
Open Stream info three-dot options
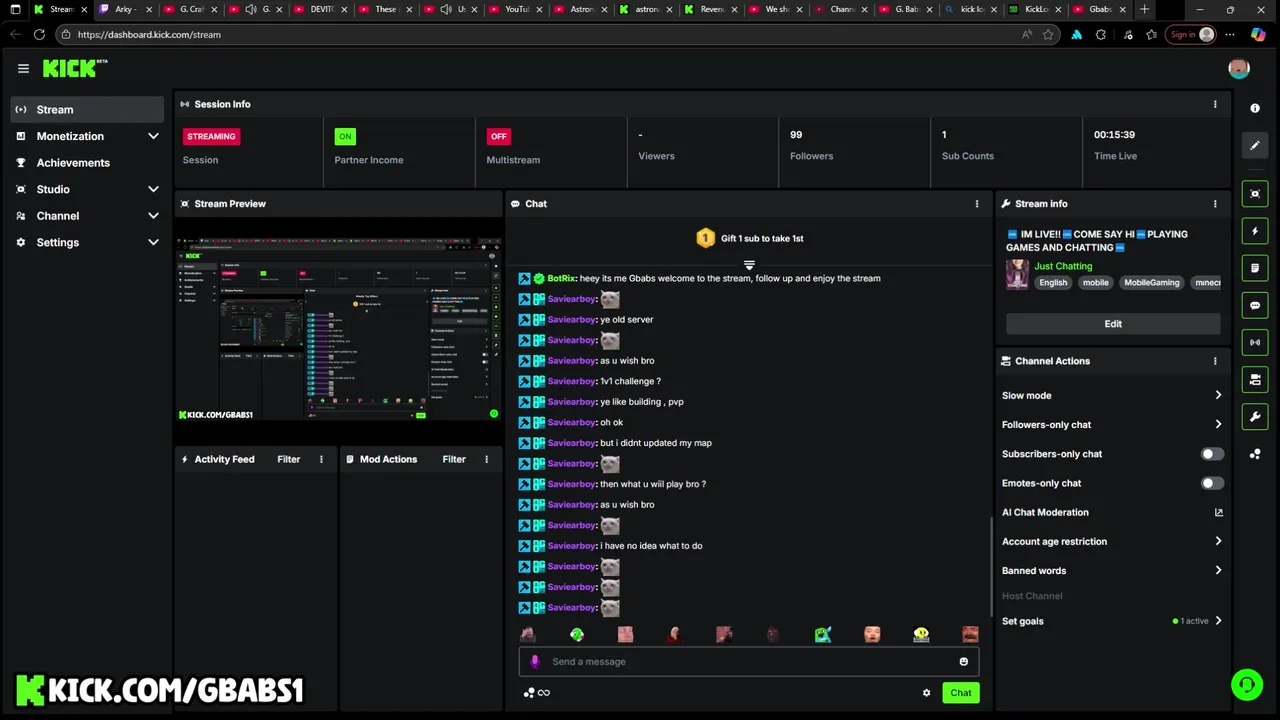[x=1215, y=204]
